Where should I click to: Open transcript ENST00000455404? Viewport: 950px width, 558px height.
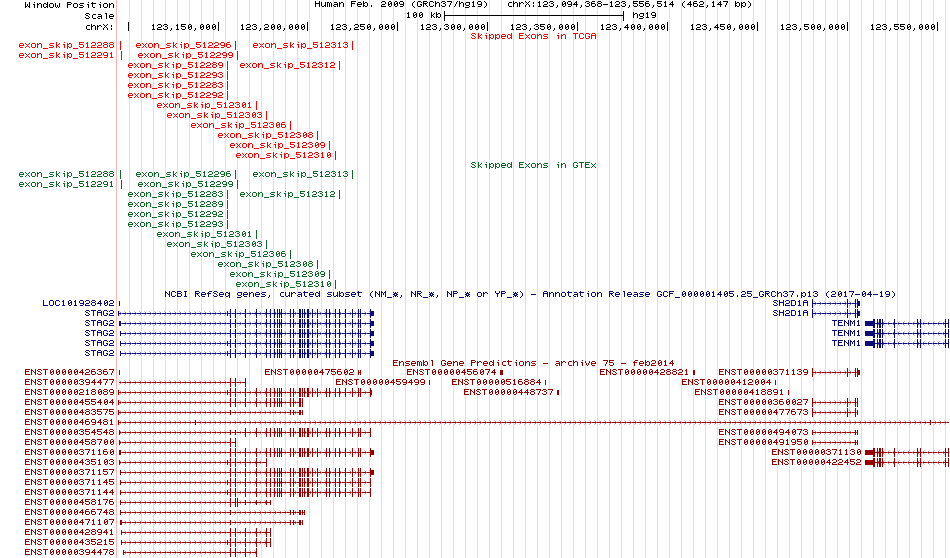pyautogui.click(x=69, y=402)
